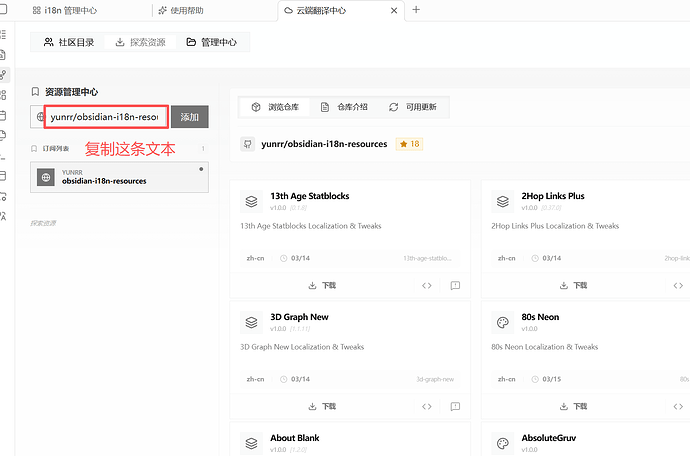Click the 13th Age Statblocks Localization & Tweaks description

click(x=311, y=226)
